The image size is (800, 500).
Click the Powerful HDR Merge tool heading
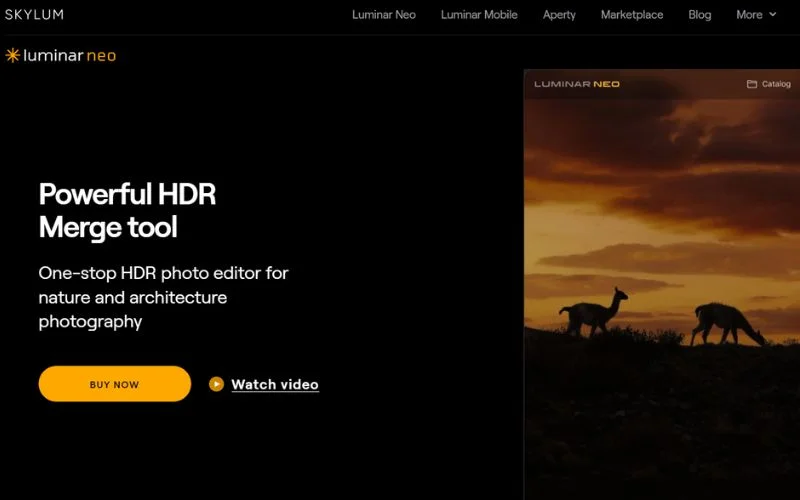[127, 210]
